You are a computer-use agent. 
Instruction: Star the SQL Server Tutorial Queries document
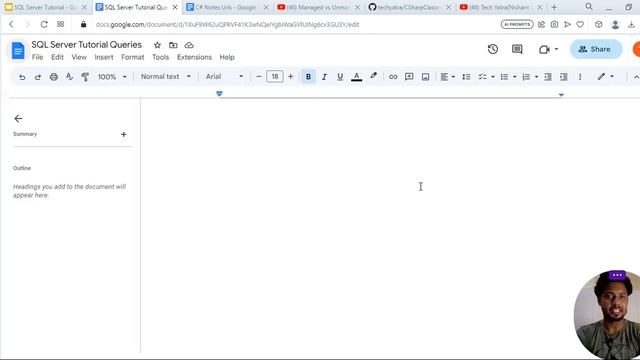tap(157, 45)
